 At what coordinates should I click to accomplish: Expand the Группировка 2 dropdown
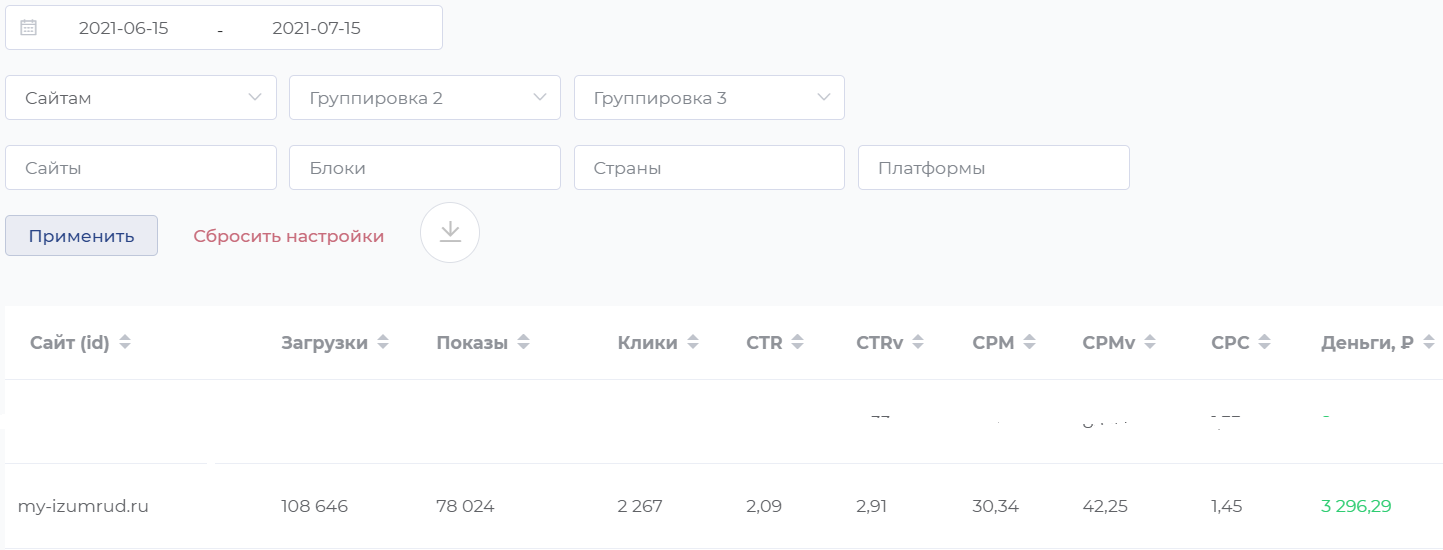click(425, 98)
